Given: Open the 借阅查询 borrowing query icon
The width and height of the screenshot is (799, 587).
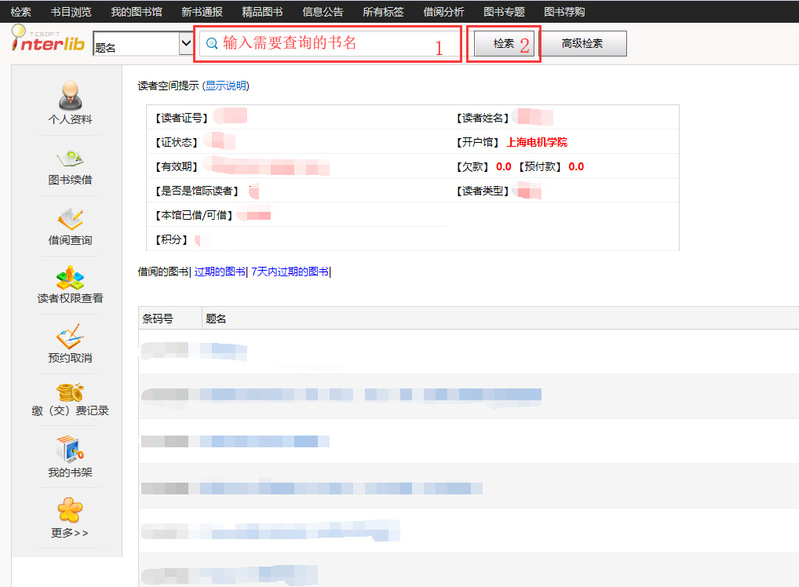Looking at the screenshot, I should tap(69, 218).
